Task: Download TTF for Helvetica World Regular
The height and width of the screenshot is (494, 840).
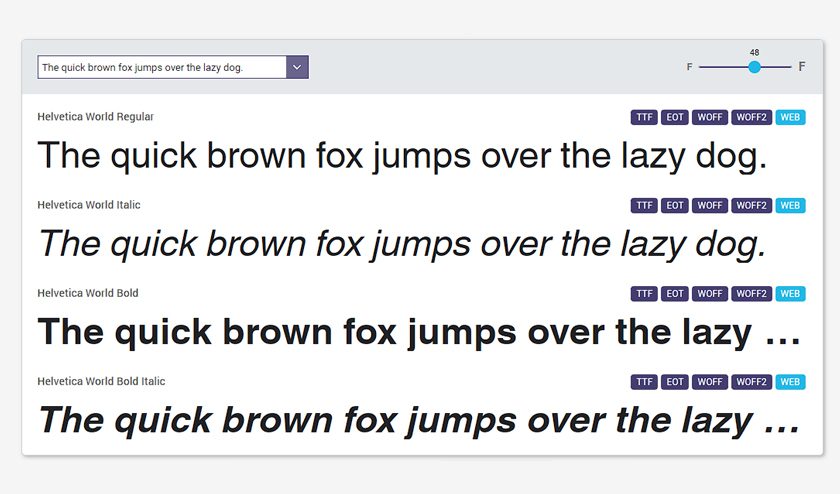Action: pos(644,117)
